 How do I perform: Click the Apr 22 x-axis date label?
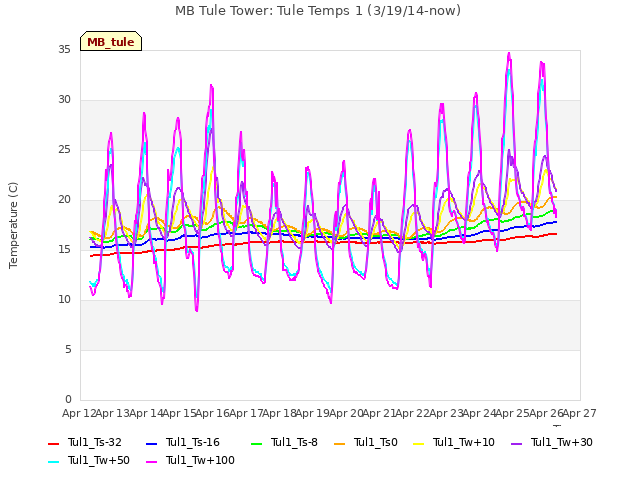(412, 413)
